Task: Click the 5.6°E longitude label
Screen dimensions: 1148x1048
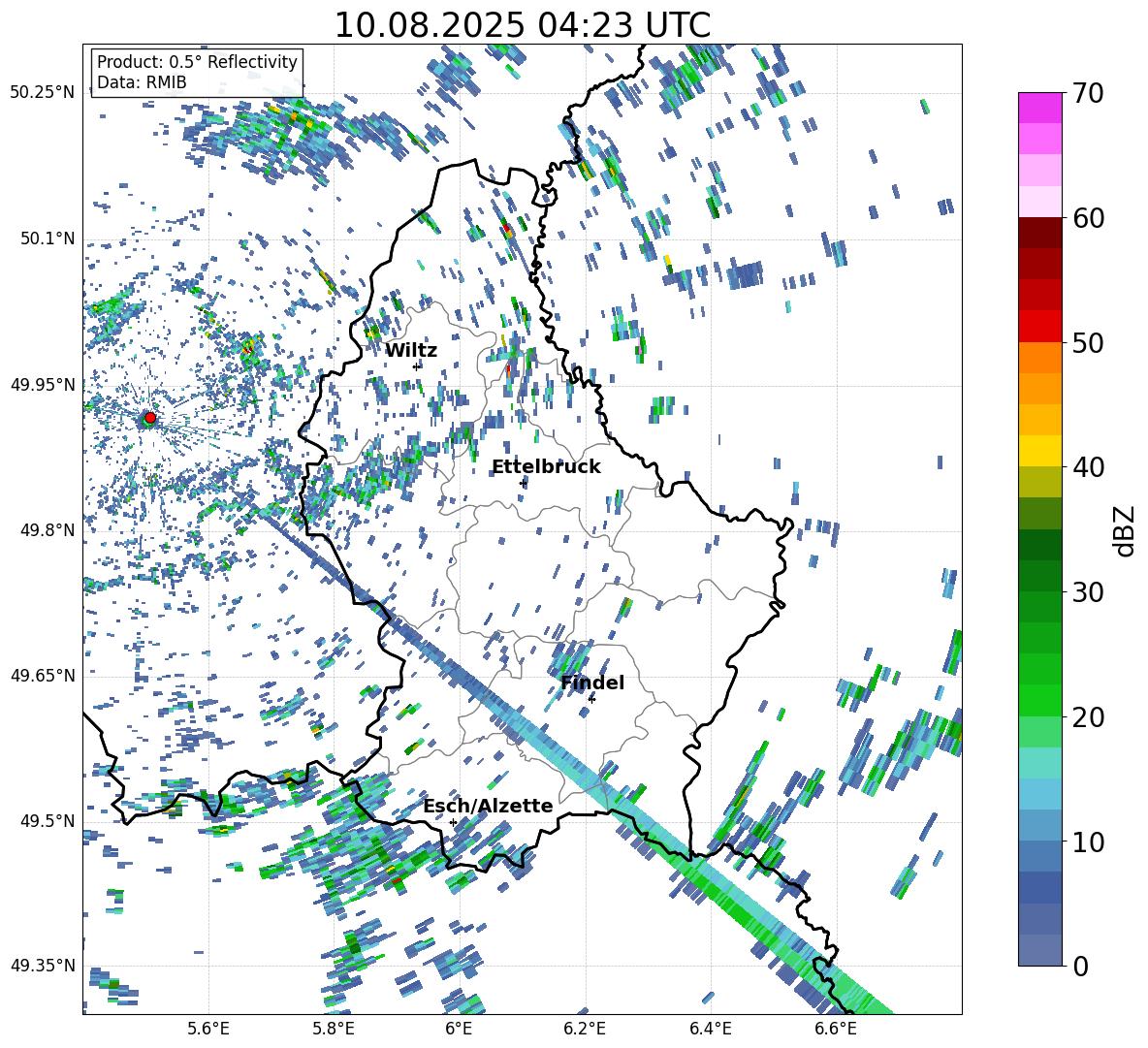Action: point(208,1029)
